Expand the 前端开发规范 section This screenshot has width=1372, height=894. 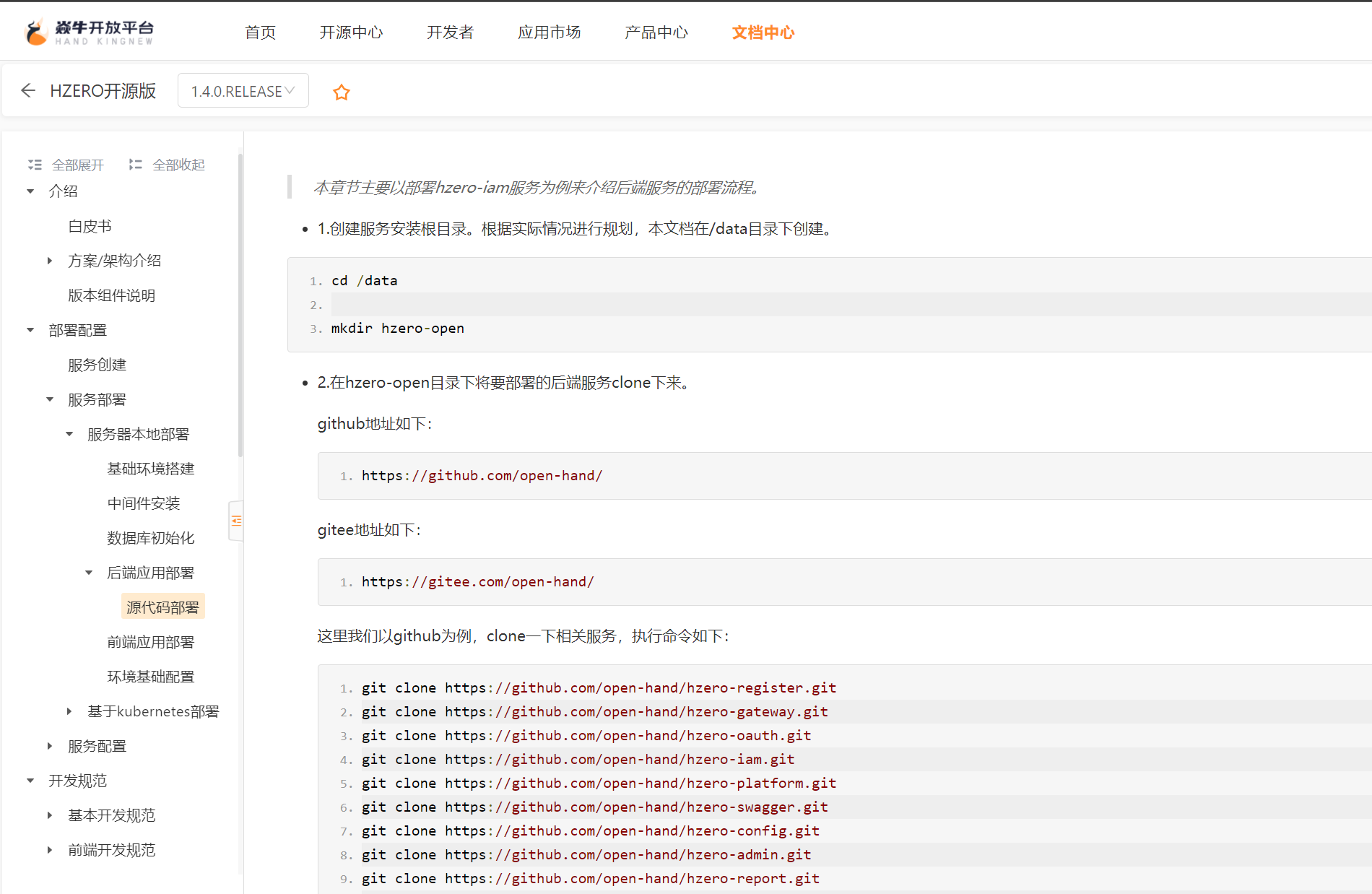point(50,850)
